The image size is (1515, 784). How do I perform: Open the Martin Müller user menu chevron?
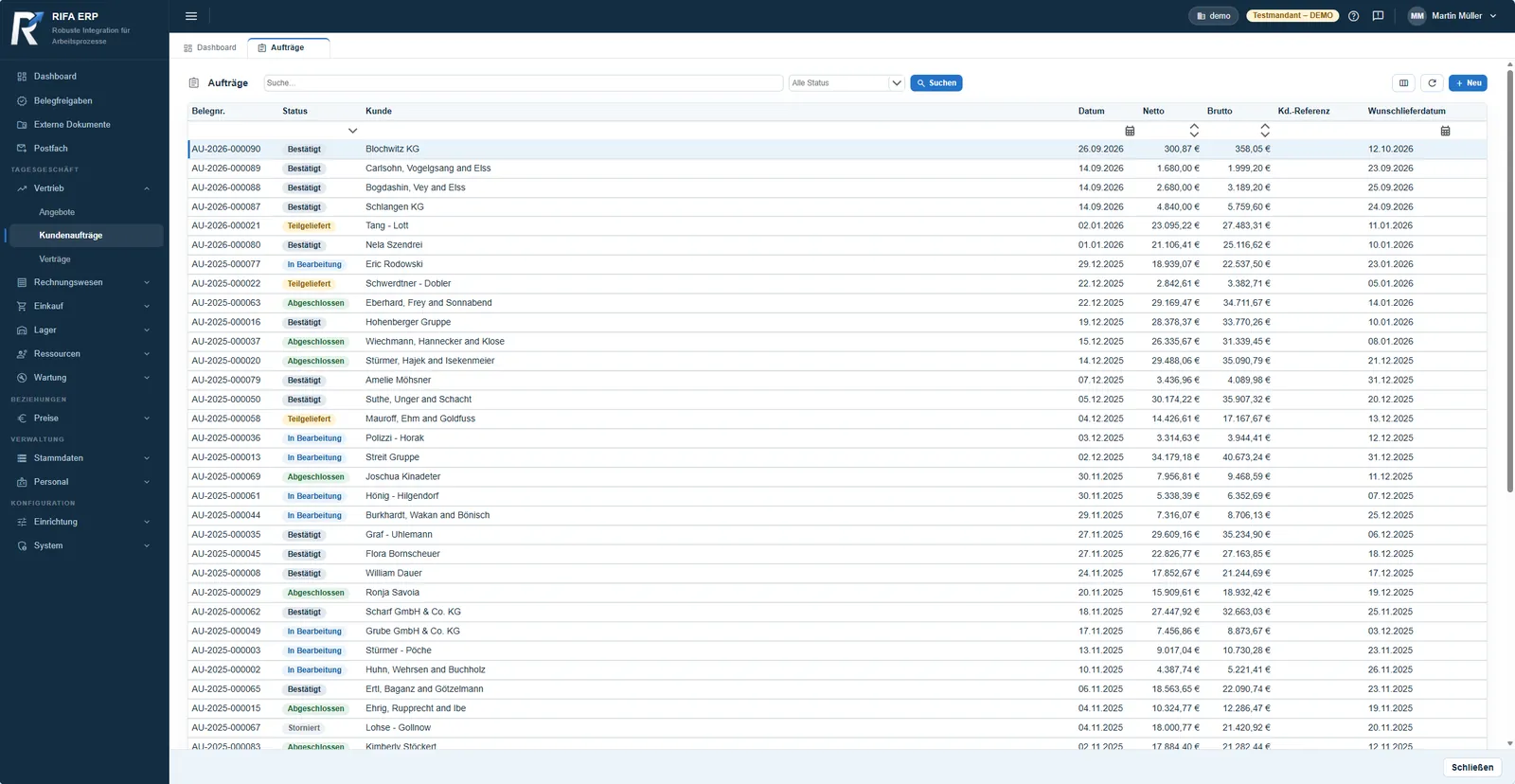[x=1493, y=16]
